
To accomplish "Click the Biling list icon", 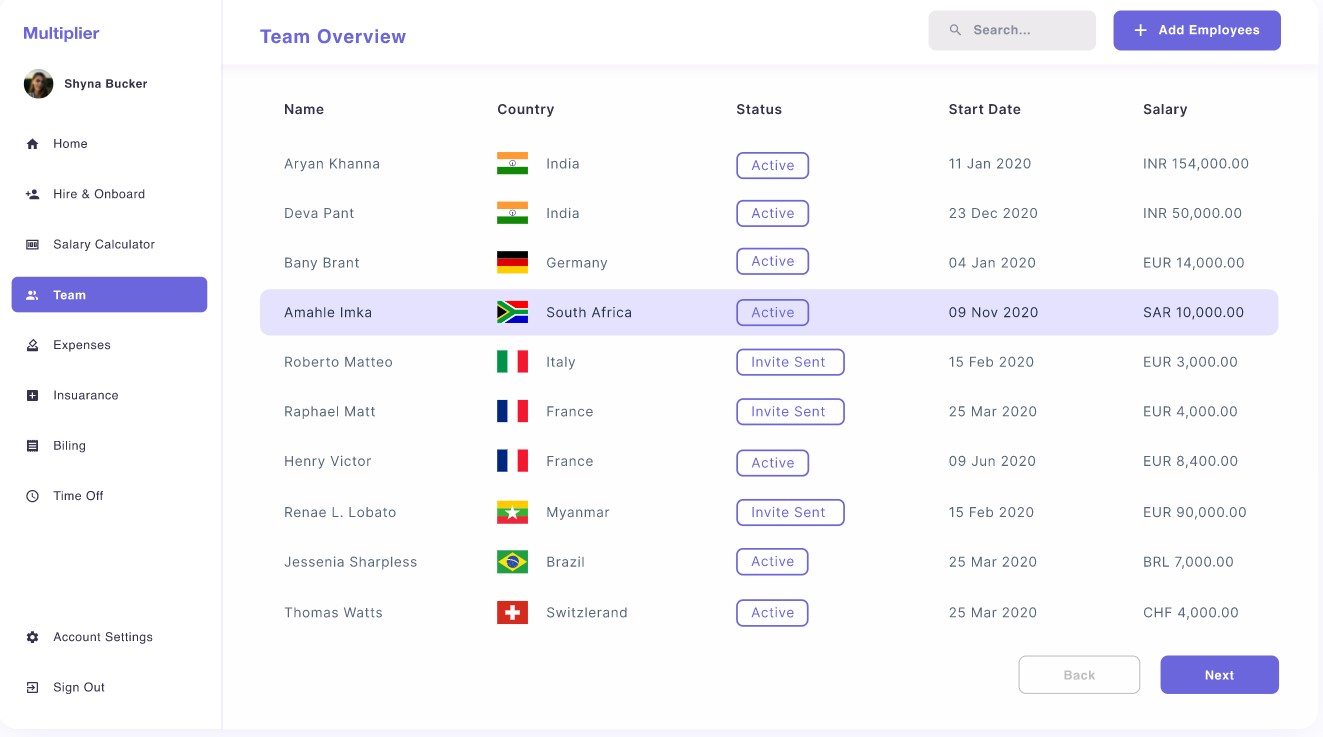I will point(32,446).
